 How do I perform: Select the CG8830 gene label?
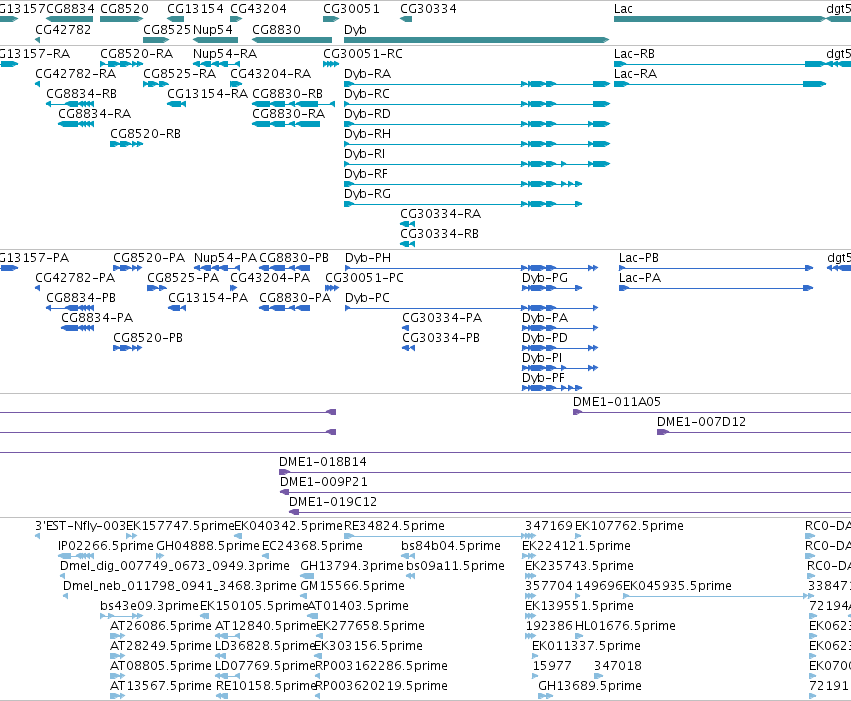coord(276,30)
